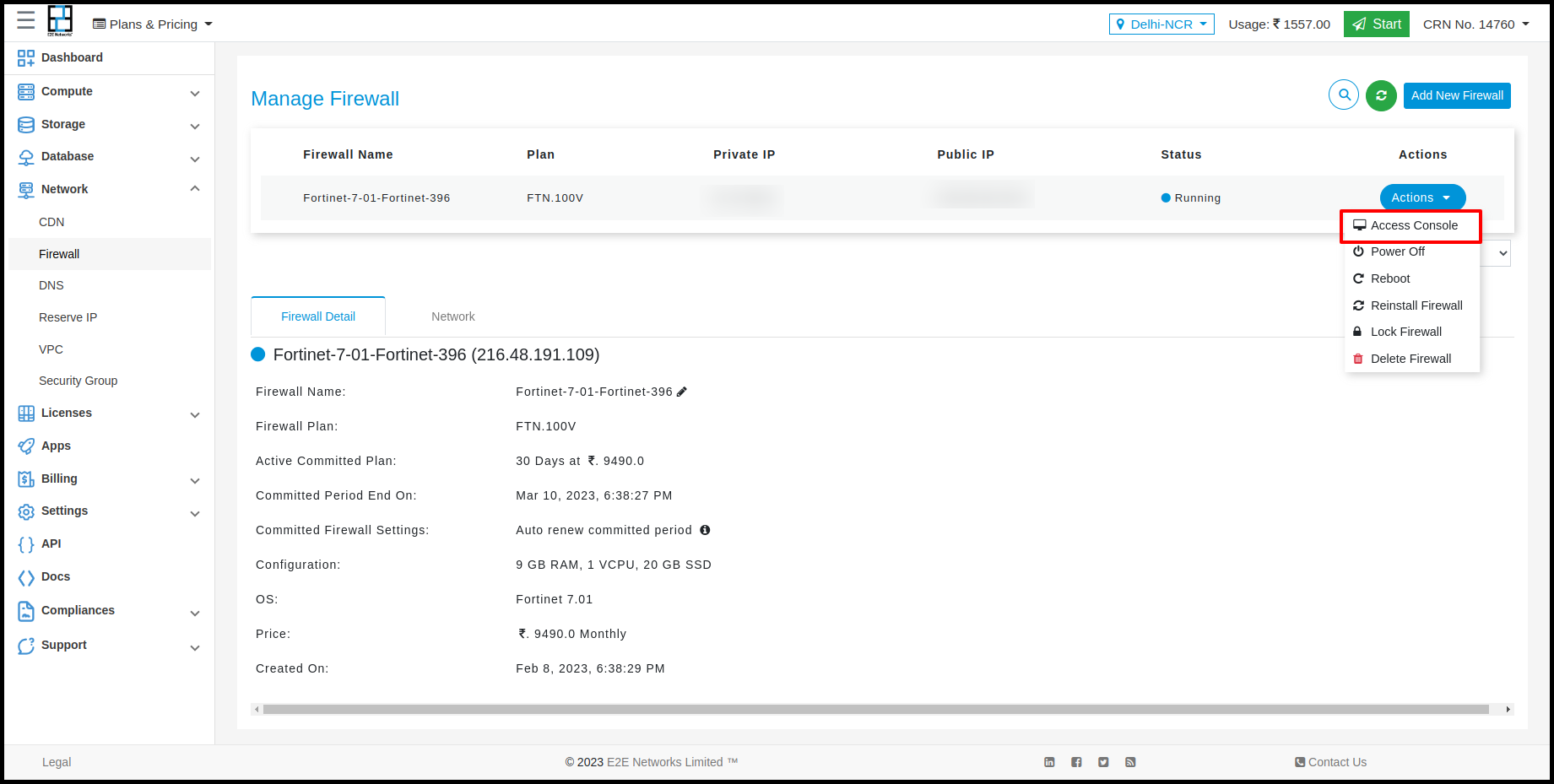Collapse the Network section chevron
1554x784 pixels.
click(x=195, y=188)
